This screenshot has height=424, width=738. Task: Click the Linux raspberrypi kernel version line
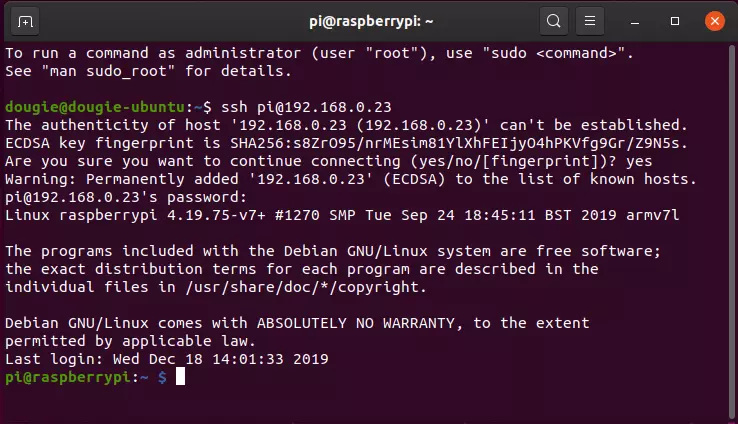[x=342, y=215]
